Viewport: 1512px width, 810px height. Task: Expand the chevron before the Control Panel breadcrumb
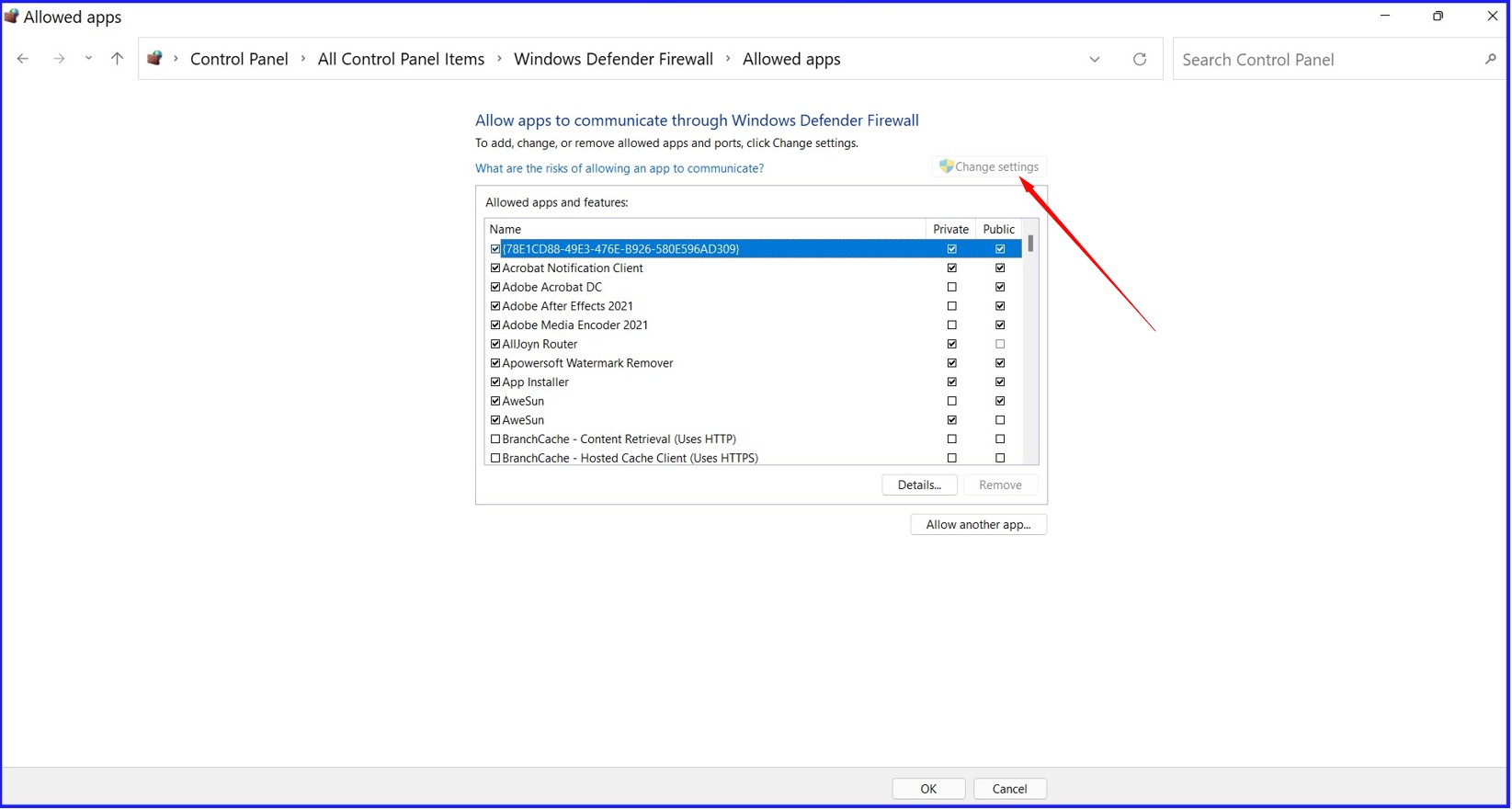[176, 59]
